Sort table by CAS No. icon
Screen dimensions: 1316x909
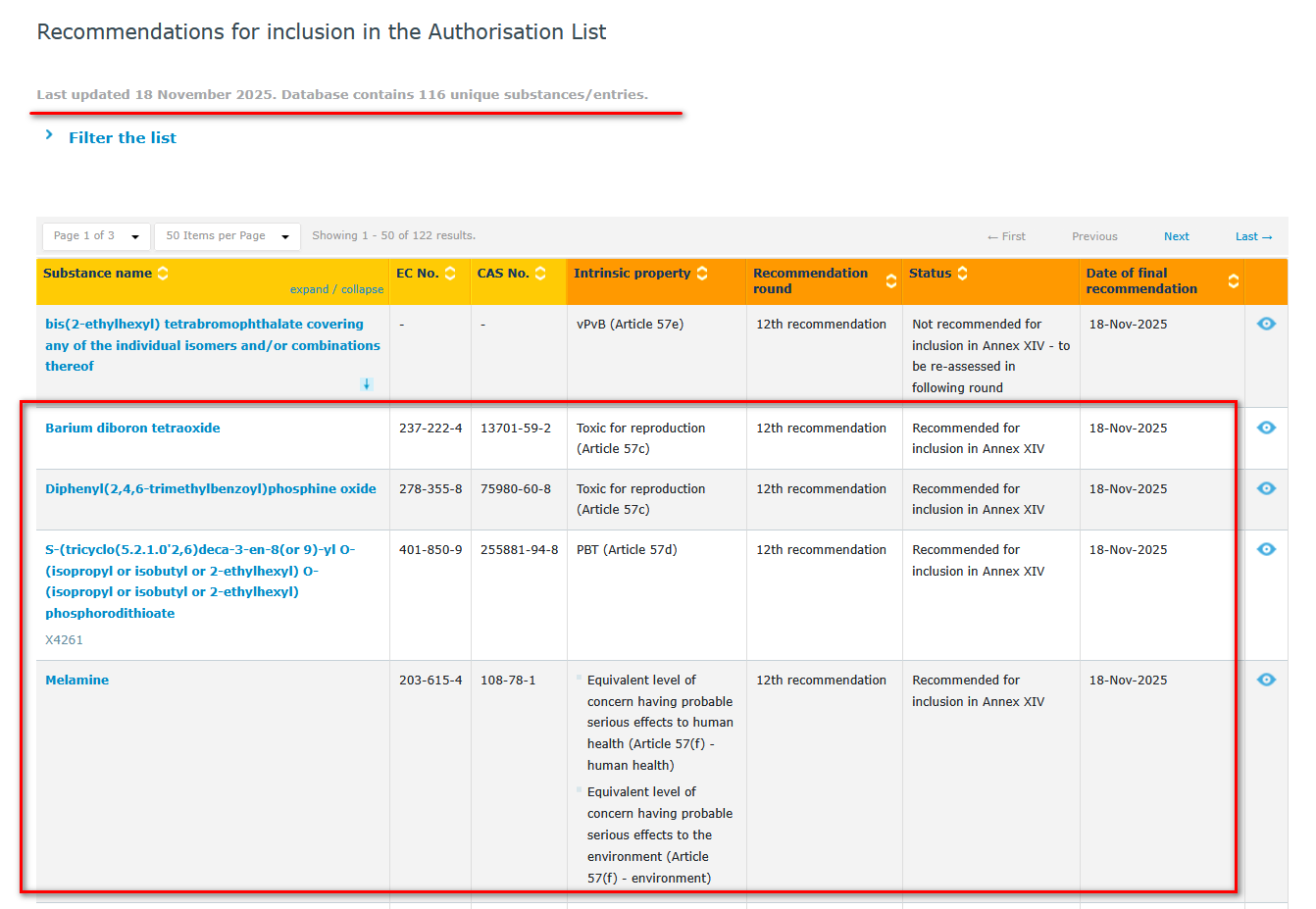[x=540, y=274]
